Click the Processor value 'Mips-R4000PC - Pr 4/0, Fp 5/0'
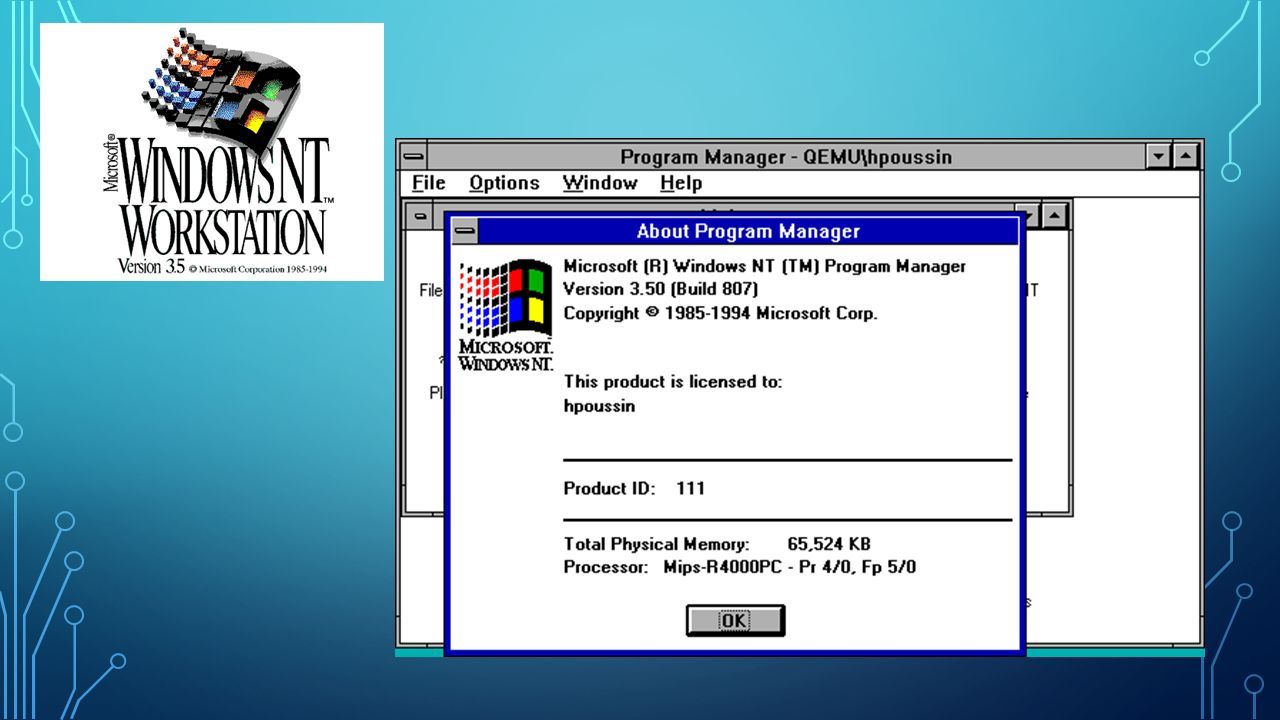This screenshot has width=1280, height=720. [x=790, y=567]
